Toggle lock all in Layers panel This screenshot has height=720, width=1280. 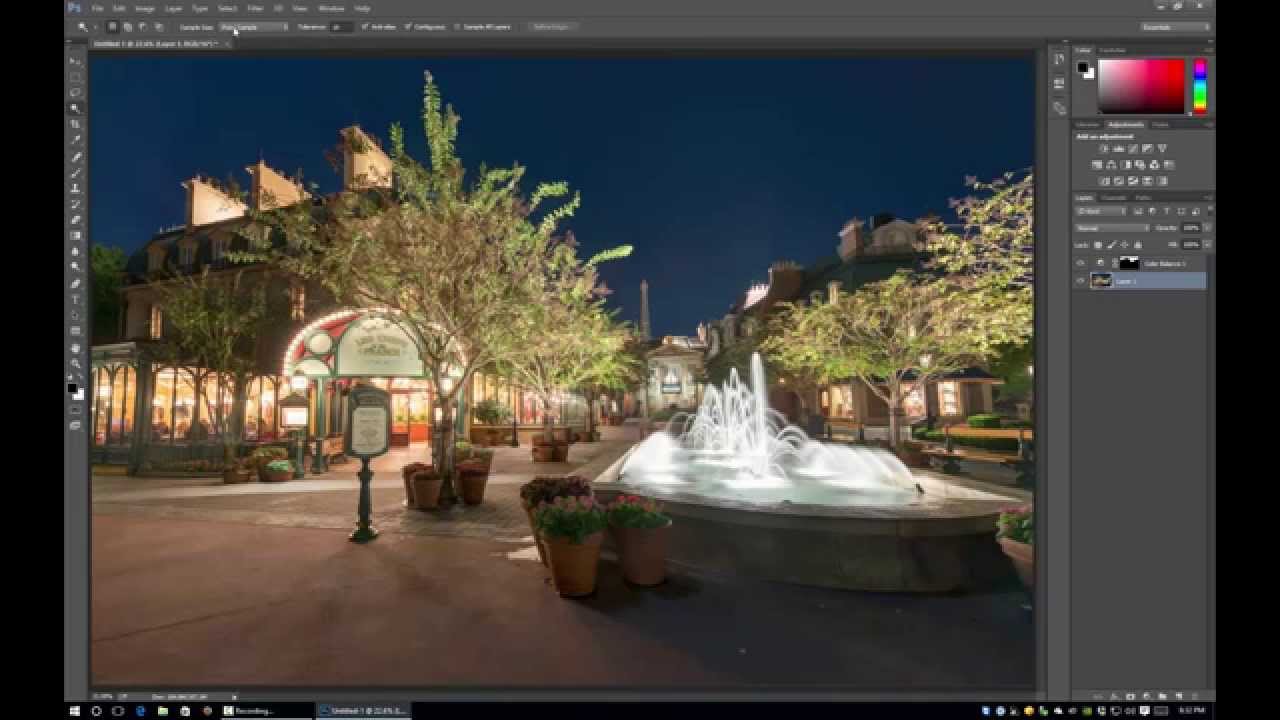[x=1138, y=245]
